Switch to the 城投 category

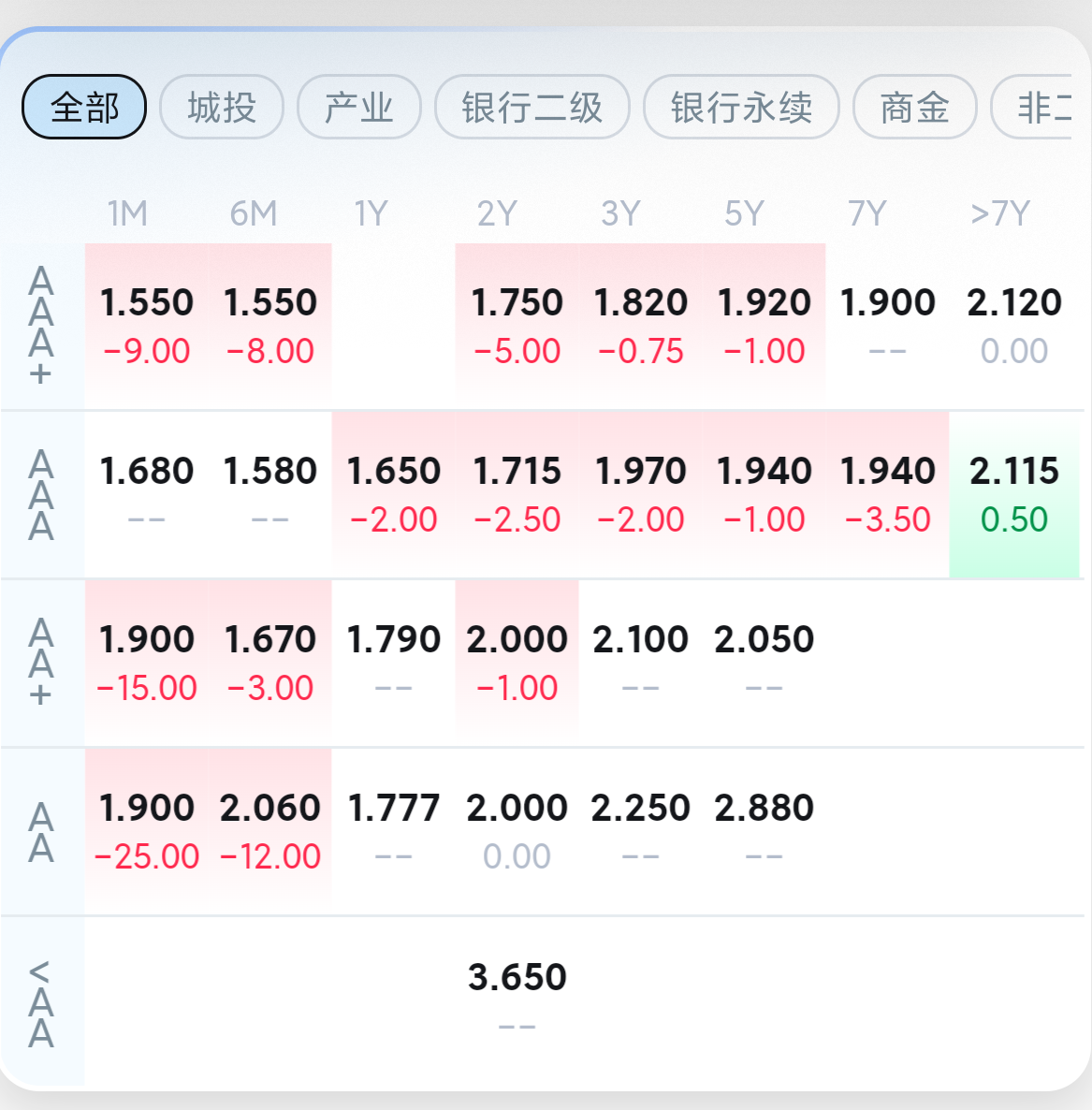tap(222, 107)
